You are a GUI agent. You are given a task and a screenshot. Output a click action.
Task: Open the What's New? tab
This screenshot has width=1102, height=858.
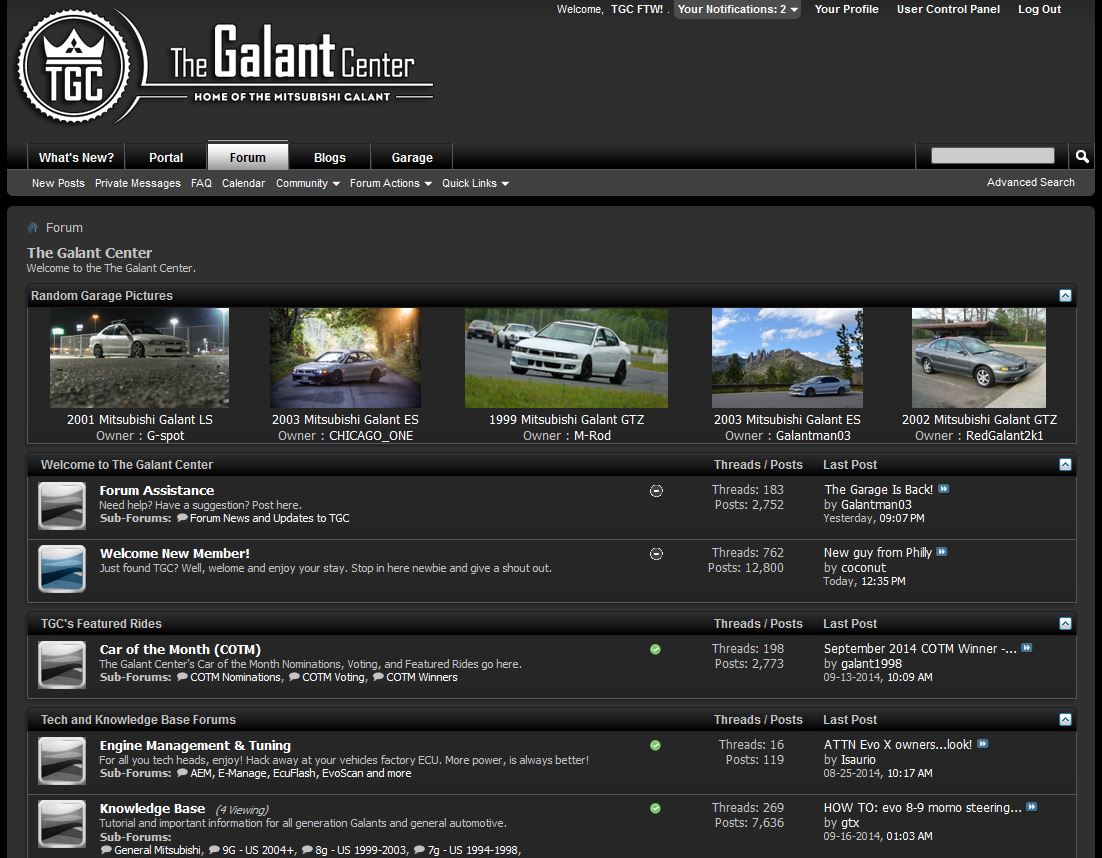tap(76, 157)
